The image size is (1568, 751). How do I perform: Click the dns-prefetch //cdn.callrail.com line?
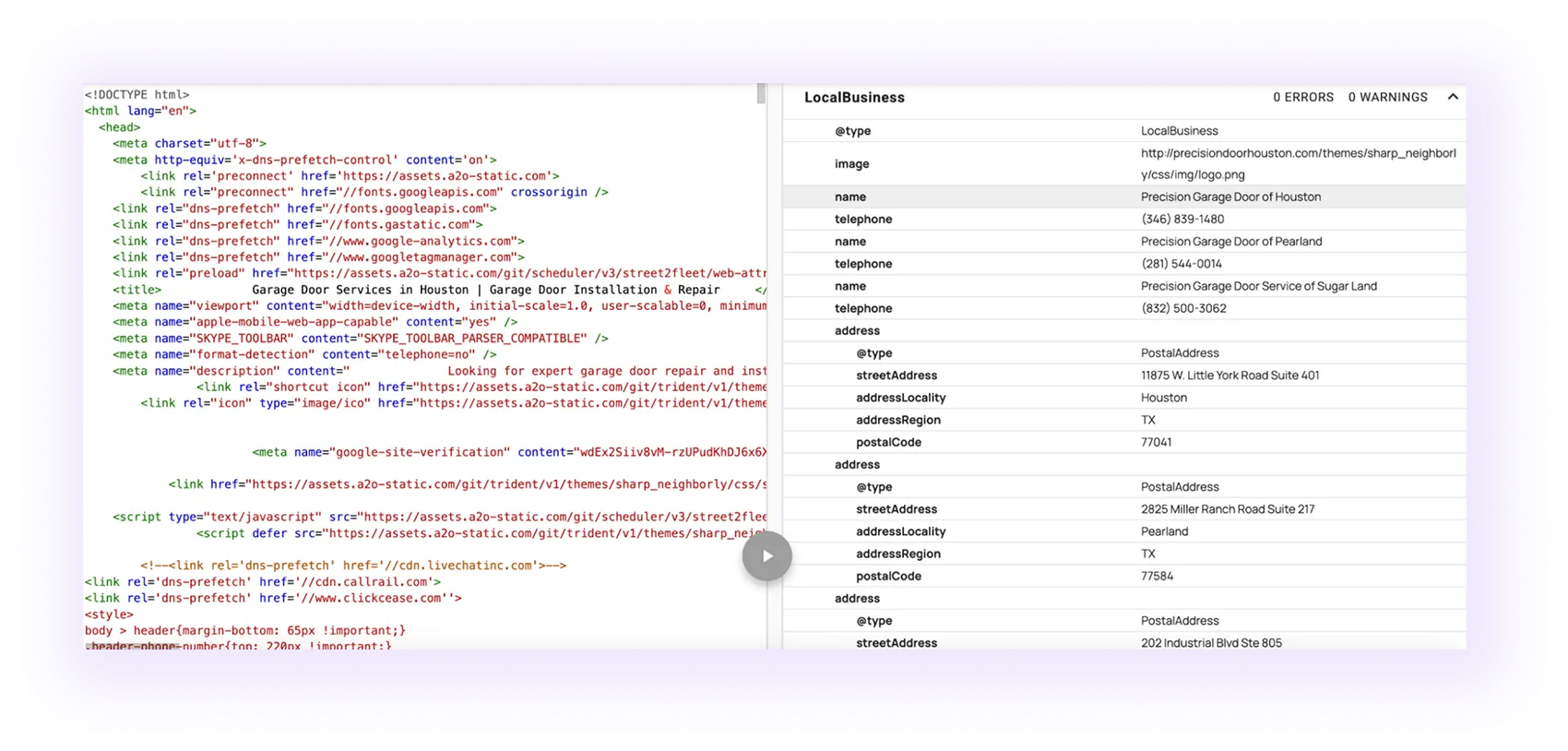pos(263,582)
